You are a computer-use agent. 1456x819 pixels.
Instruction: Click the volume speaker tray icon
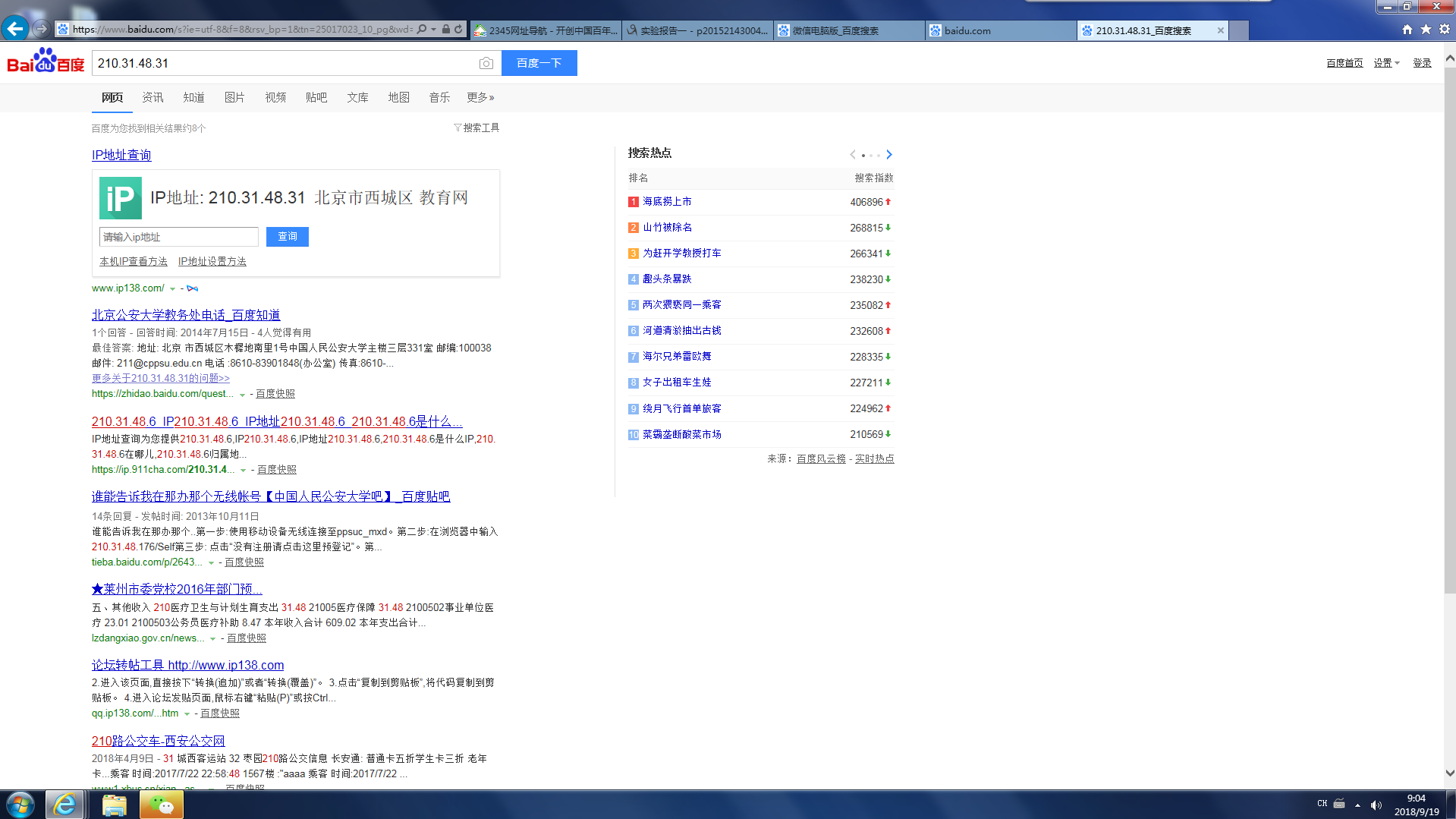click(x=1376, y=805)
